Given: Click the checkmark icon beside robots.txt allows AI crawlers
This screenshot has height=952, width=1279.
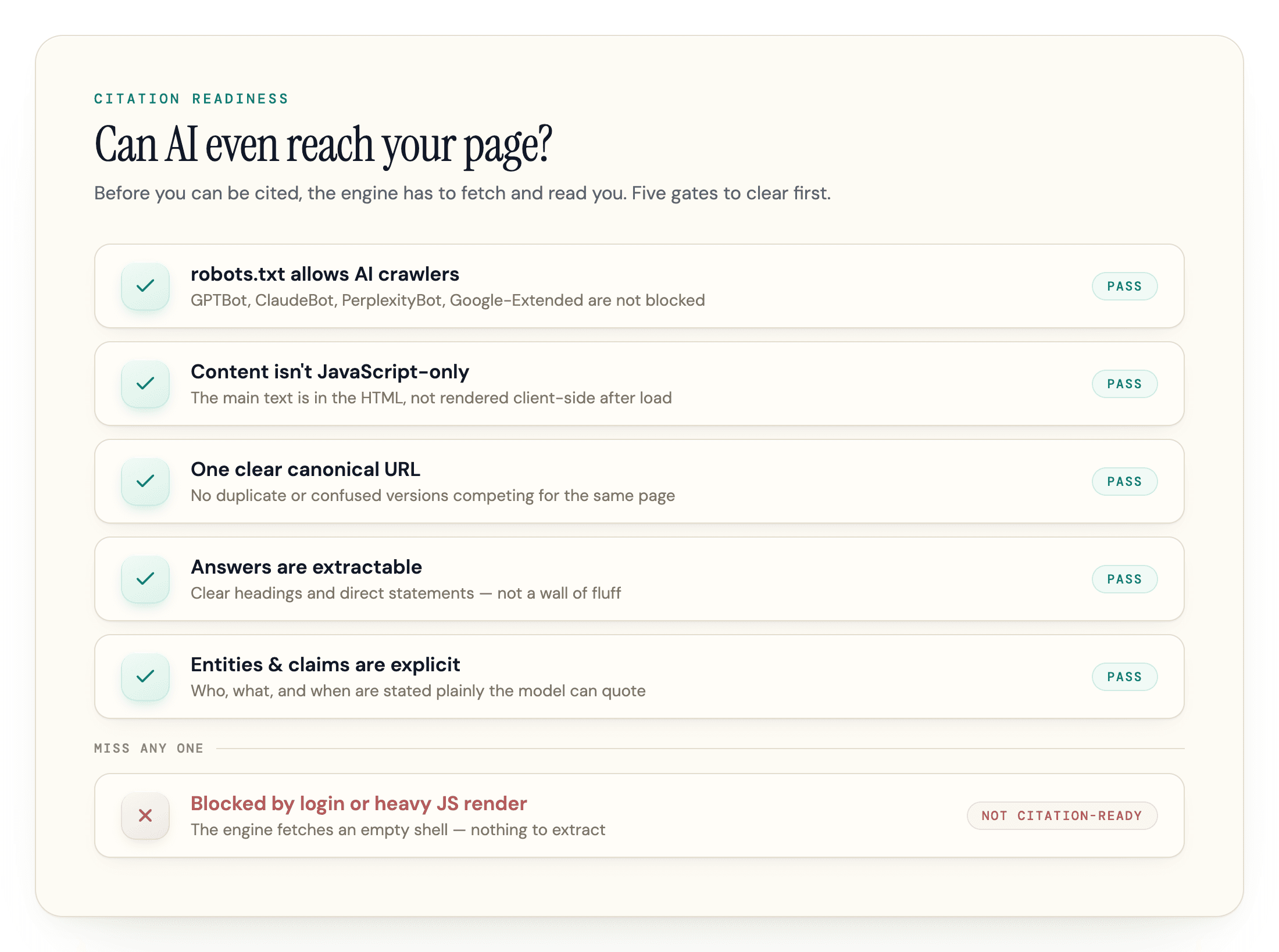Looking at the screenshot, I should (x=145, y=286).
